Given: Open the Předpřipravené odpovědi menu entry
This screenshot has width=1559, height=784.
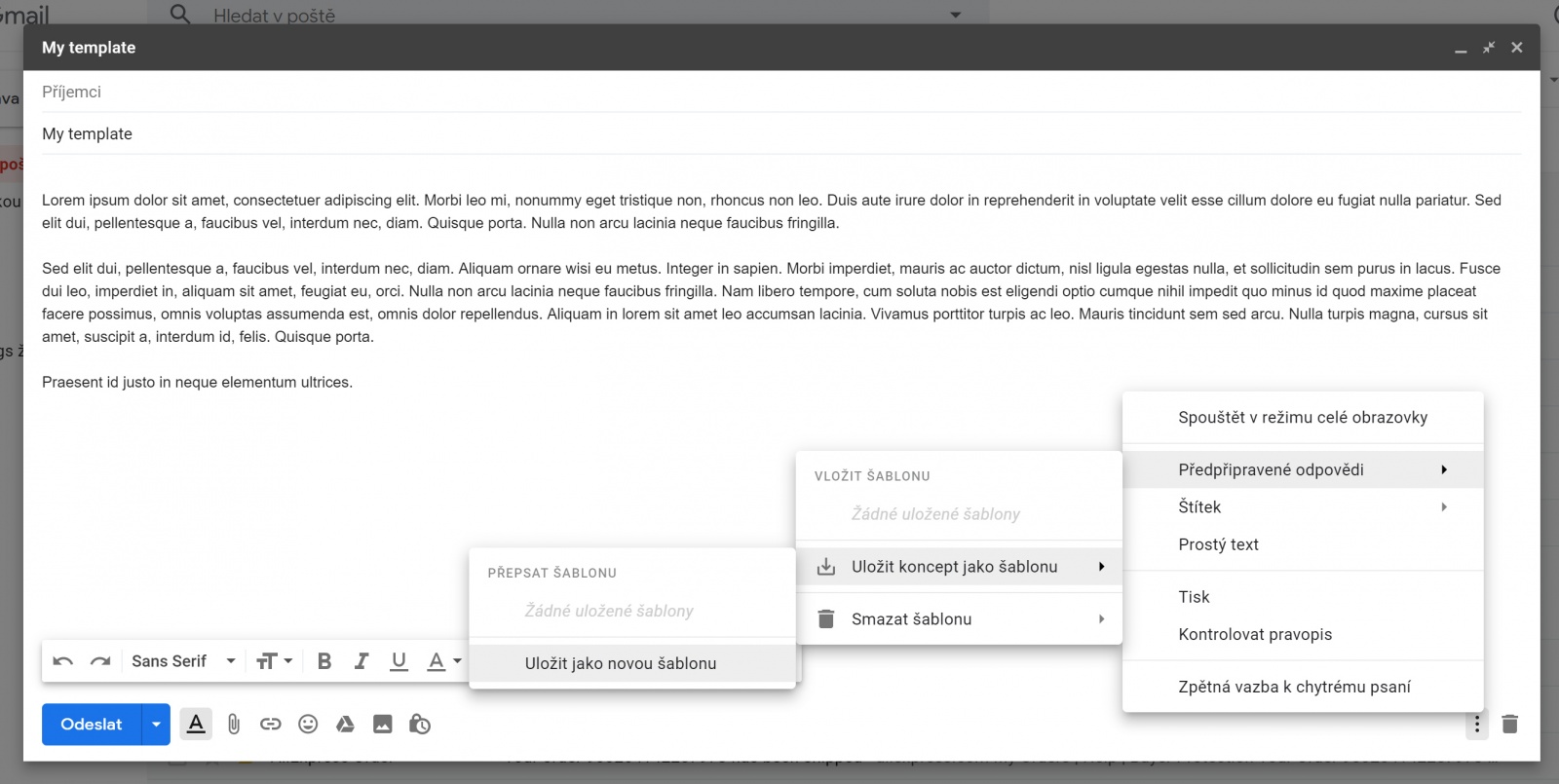Looking at the screenshot, I should click(1303, 469).
